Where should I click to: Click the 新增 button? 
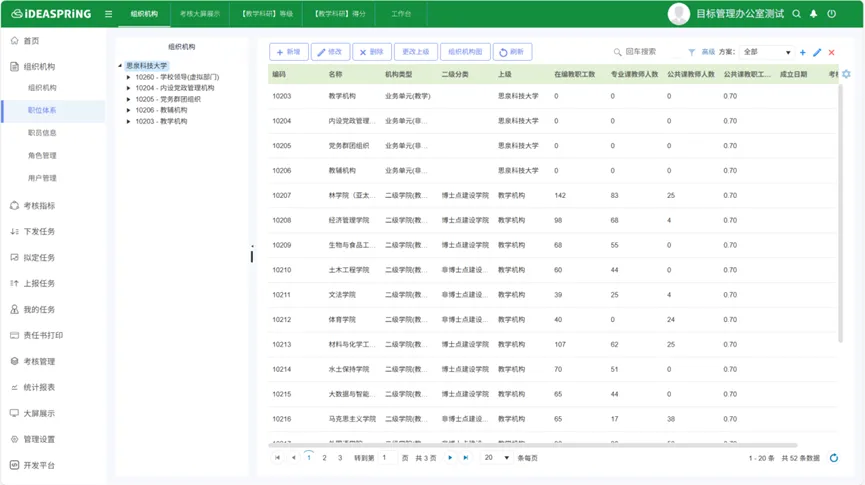click(x=288, y=52)
